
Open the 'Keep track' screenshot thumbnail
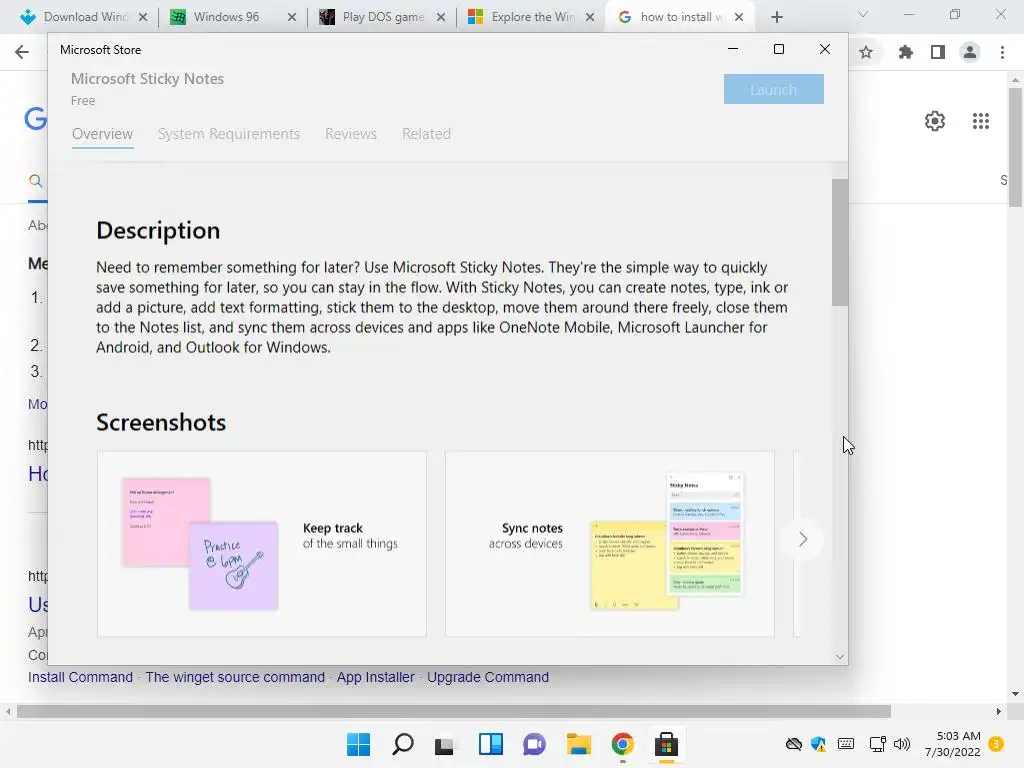pyautogui.click(x=262, y=543)
